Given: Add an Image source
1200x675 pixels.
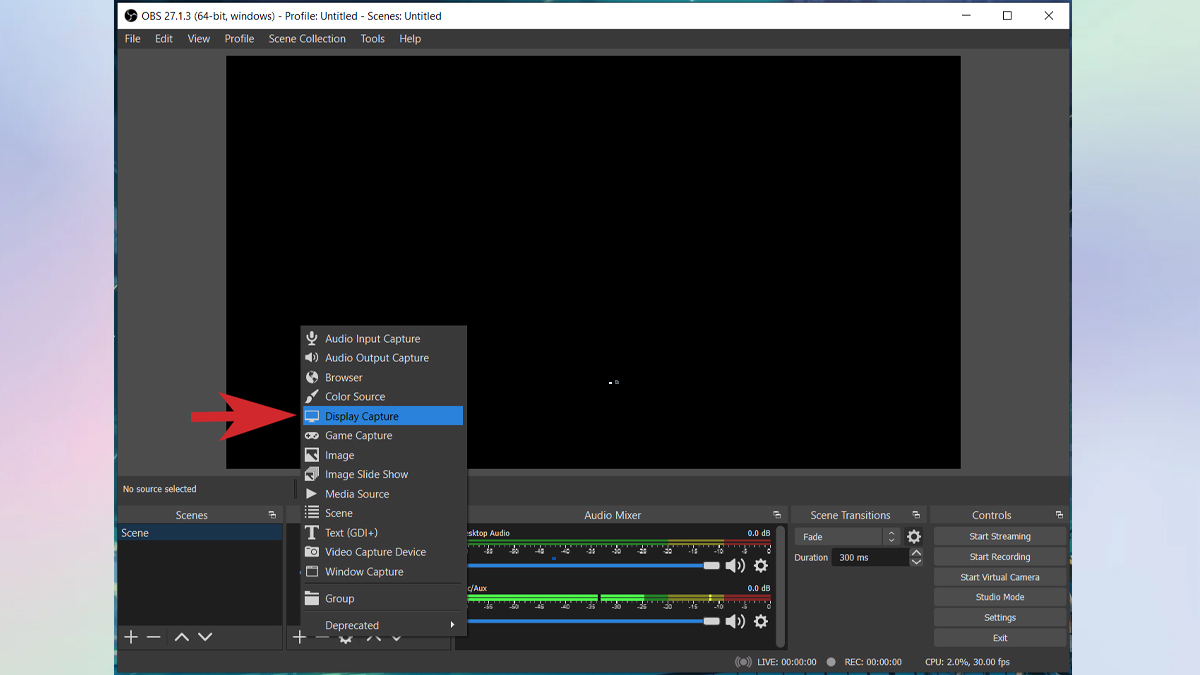Looking at the screenshot, I should pos(383,455).
